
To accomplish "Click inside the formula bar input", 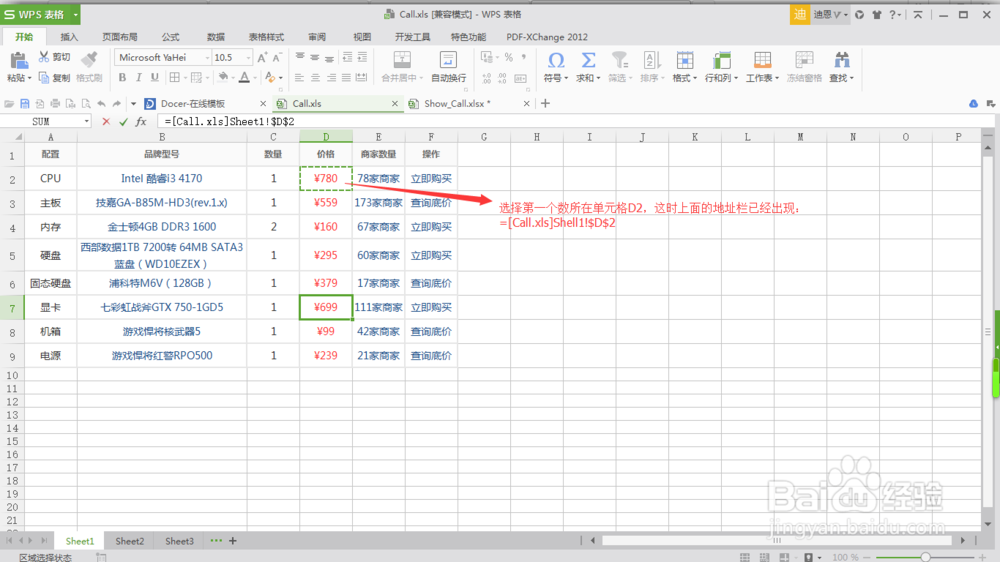I will [574, 121].
